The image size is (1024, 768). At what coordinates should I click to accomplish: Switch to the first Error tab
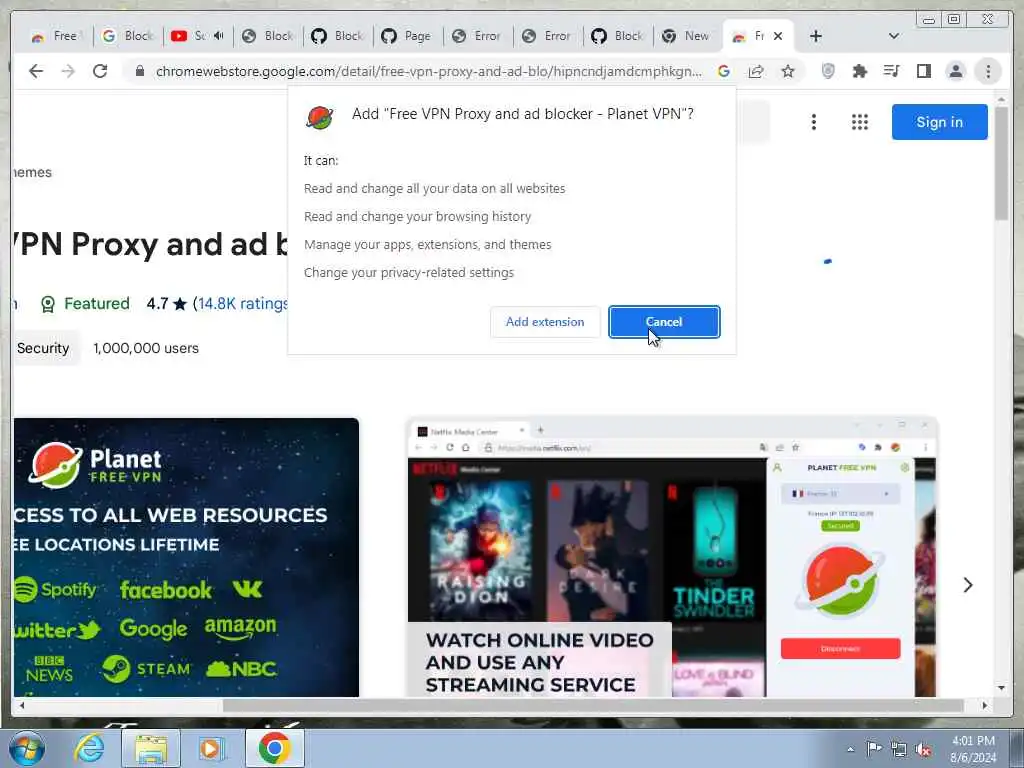pyautogui.click(x=477, y=36)
